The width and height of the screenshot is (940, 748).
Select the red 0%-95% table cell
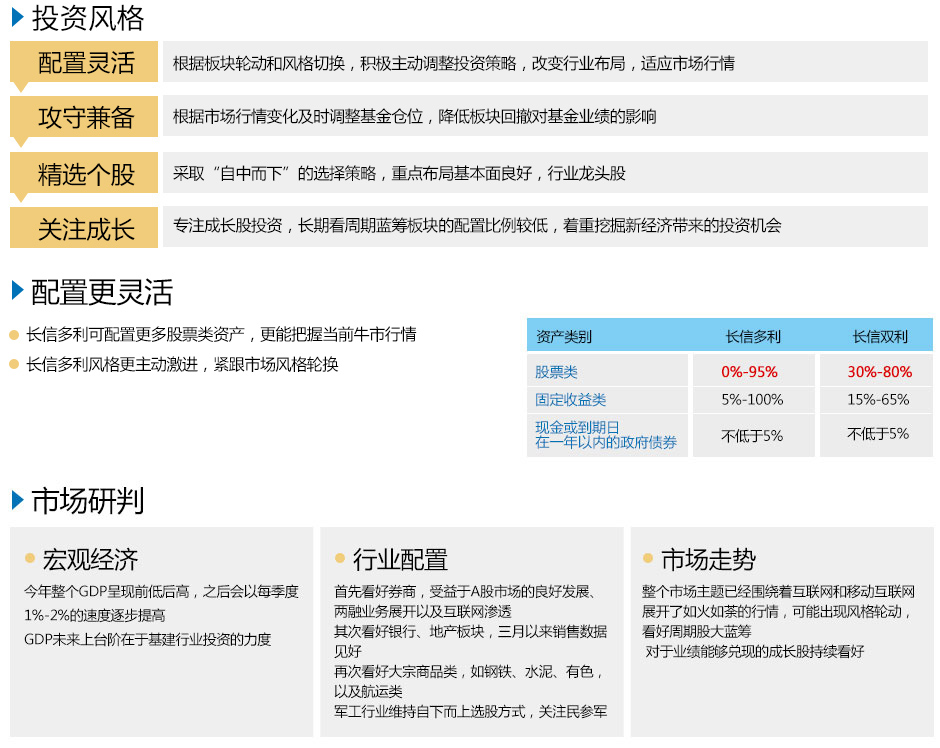[x=749, y=372]
